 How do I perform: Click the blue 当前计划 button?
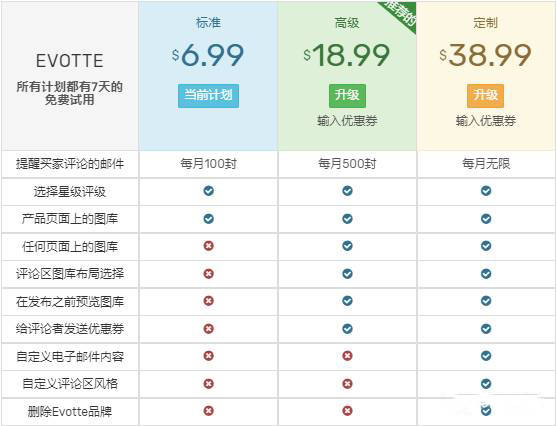click(x=208, y=96)
